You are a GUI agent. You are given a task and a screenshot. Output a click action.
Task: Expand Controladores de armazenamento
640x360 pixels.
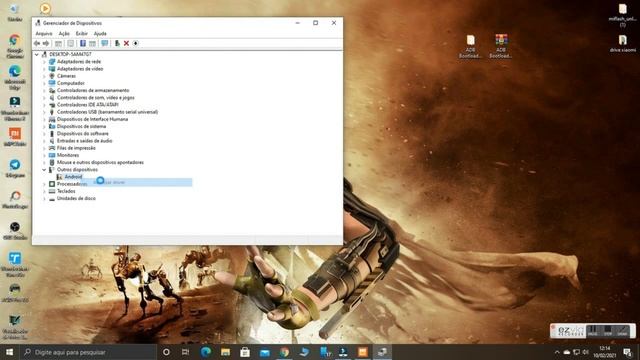pyautogui.click(x=44, y=90)
